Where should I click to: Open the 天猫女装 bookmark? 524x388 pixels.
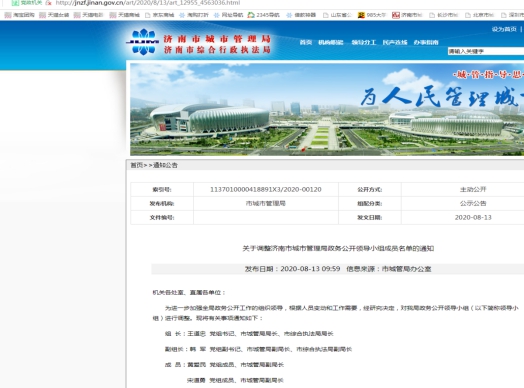(54, 15)
